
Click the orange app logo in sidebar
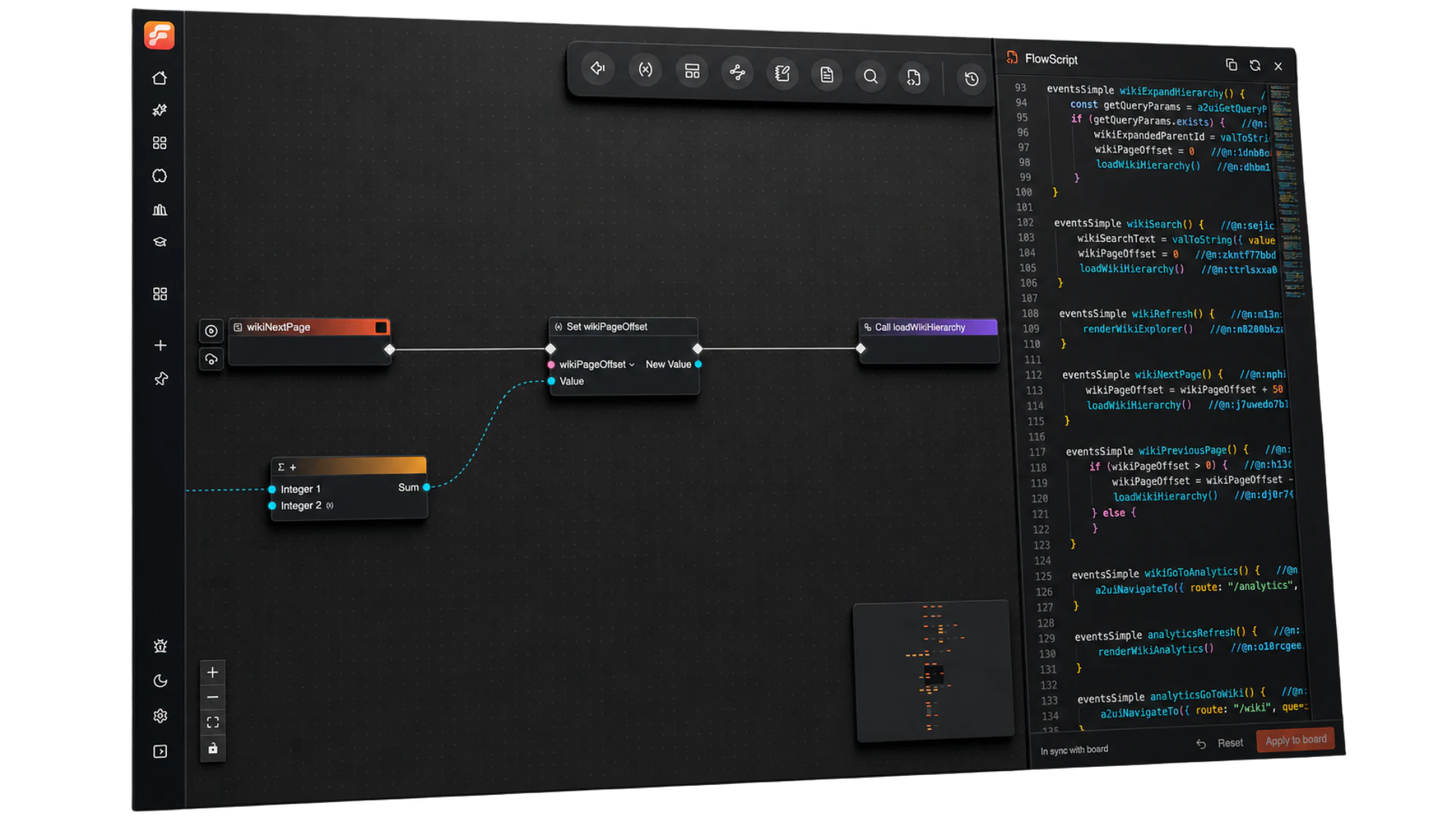point(159,35)
